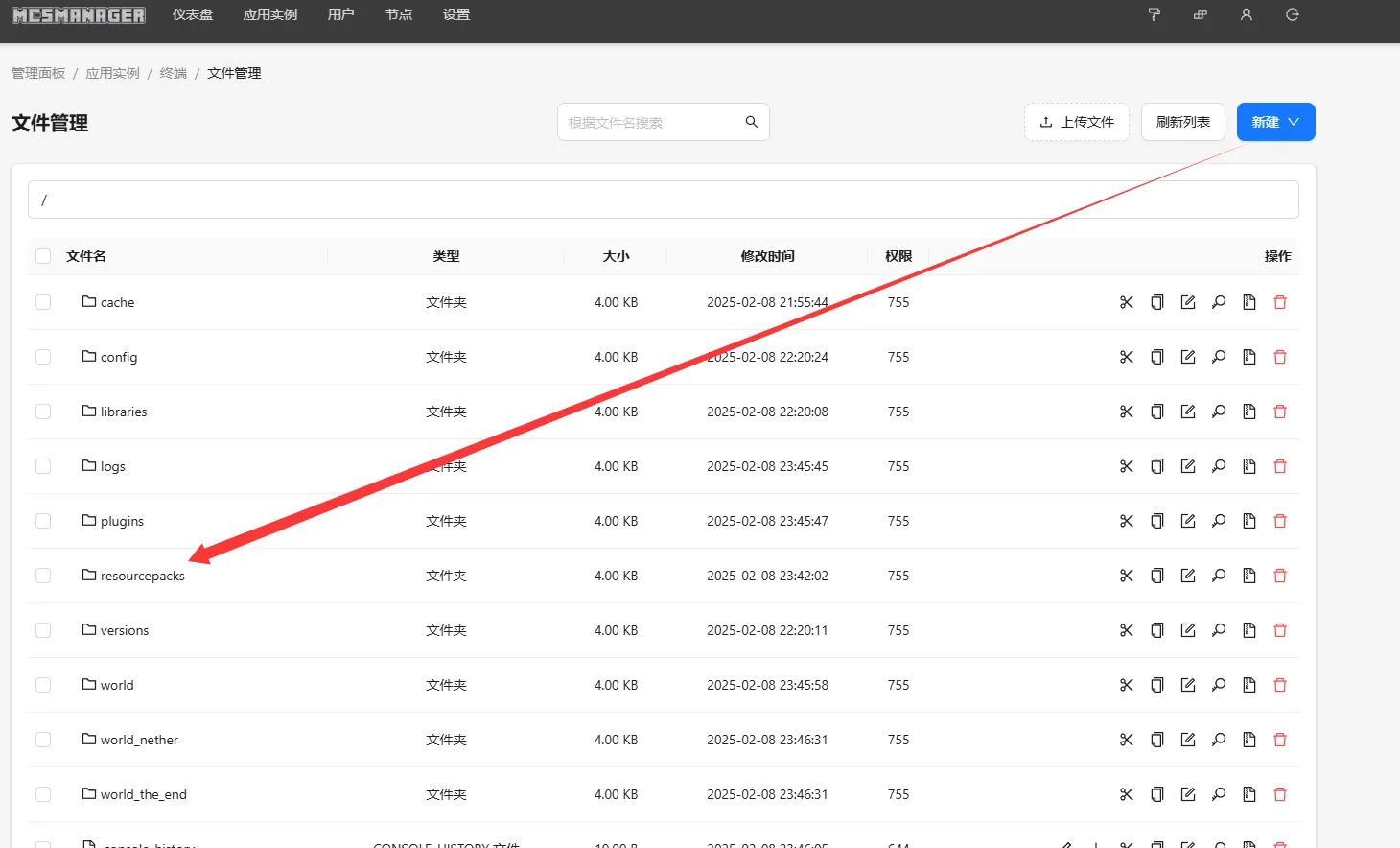Expand the 新建 dropdown button
The width and height of the screenshot is (1400, 848).
pos(1275,122)
